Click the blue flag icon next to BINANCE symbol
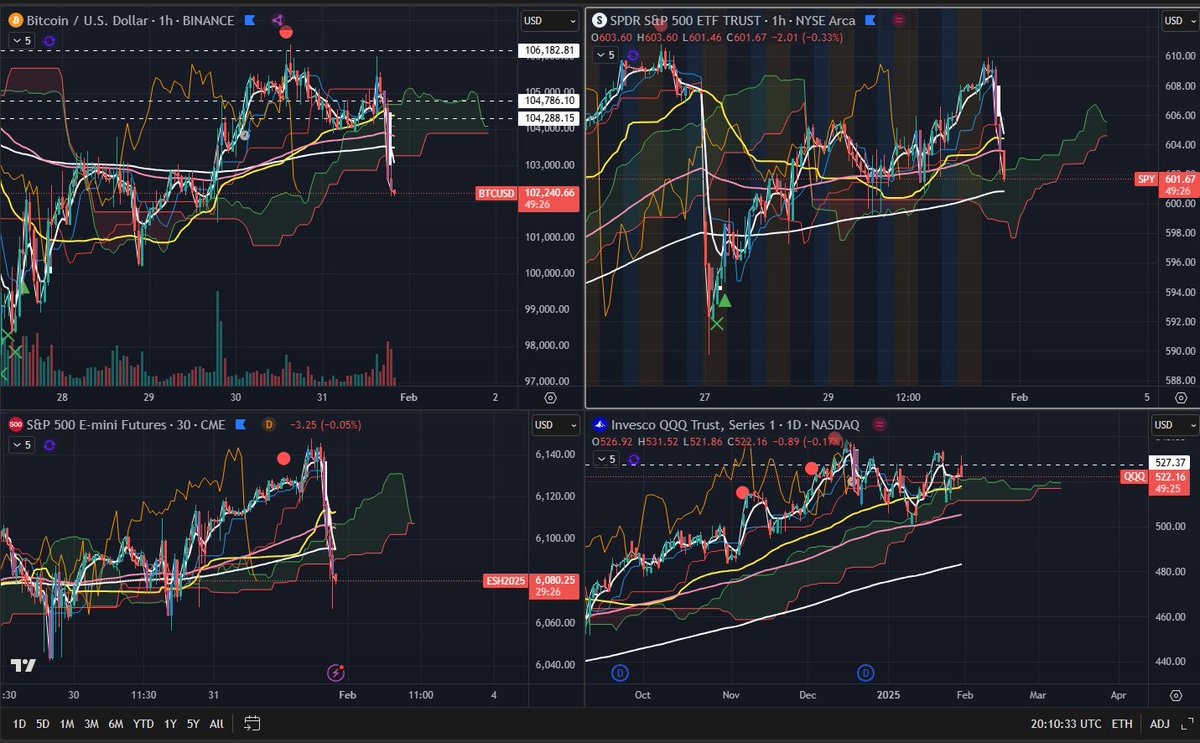Viewport: 1200px width, 743px height. click(x=249, y=20)
